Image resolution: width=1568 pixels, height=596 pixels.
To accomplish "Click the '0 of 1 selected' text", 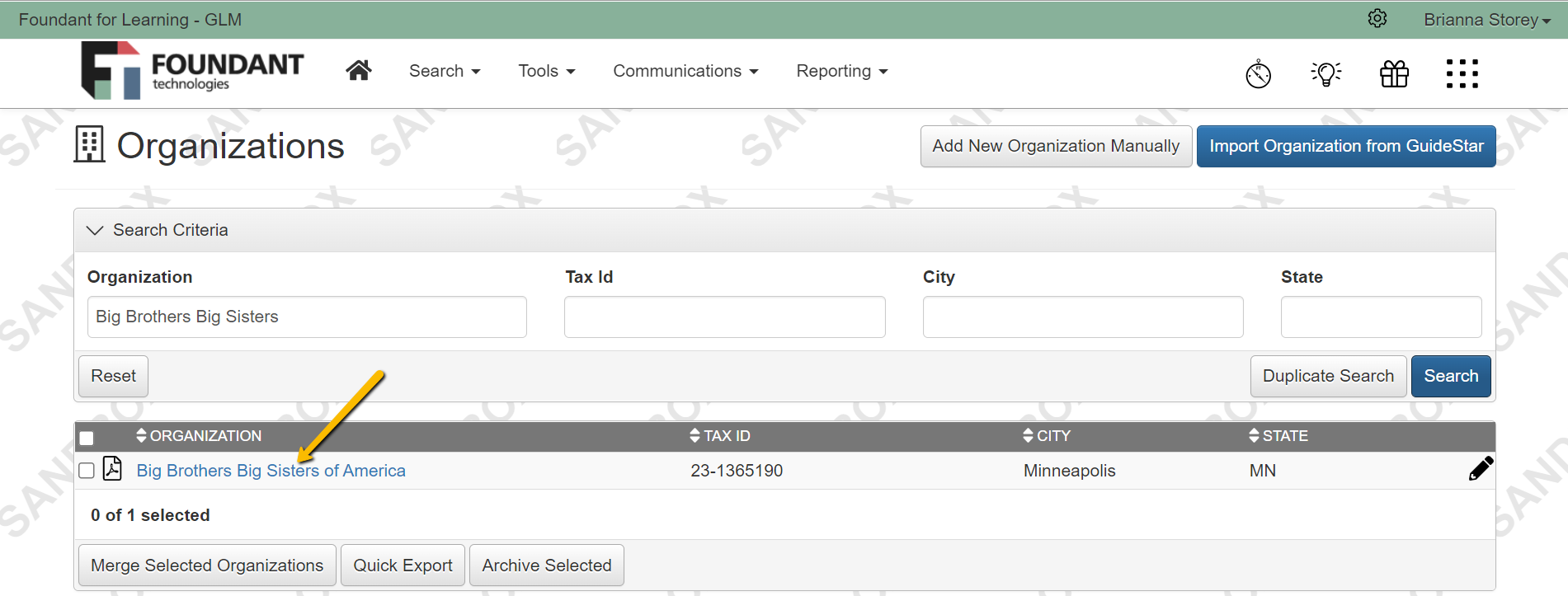I will pos(150,515).
